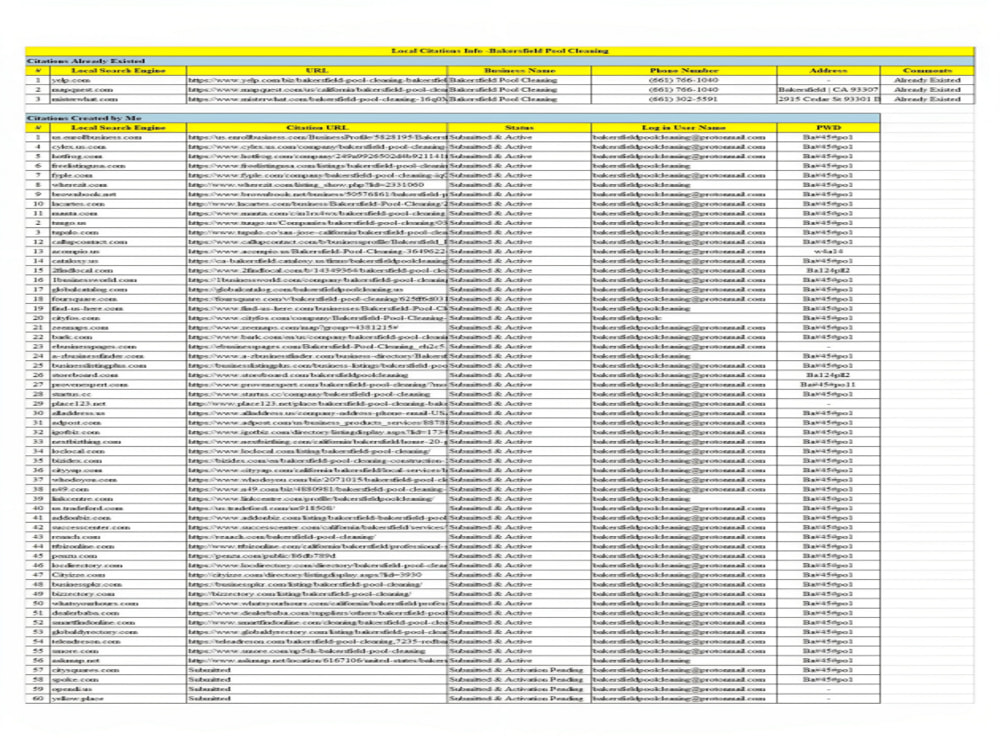This screenshot has width=1000, height=750.
Task: Select the "Submitted & Activation Pending" status for citysquares.com
Action: pyautogui.click(x=519, y=670)
